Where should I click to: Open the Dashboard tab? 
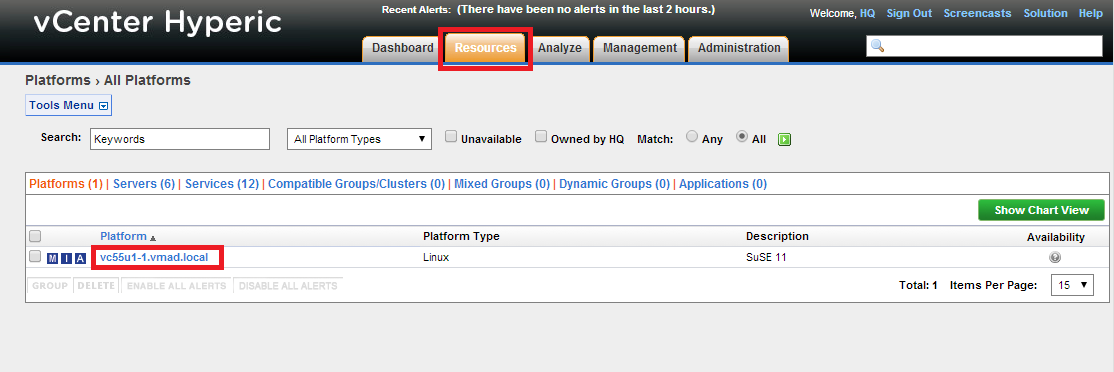click(x=402, y=48)
